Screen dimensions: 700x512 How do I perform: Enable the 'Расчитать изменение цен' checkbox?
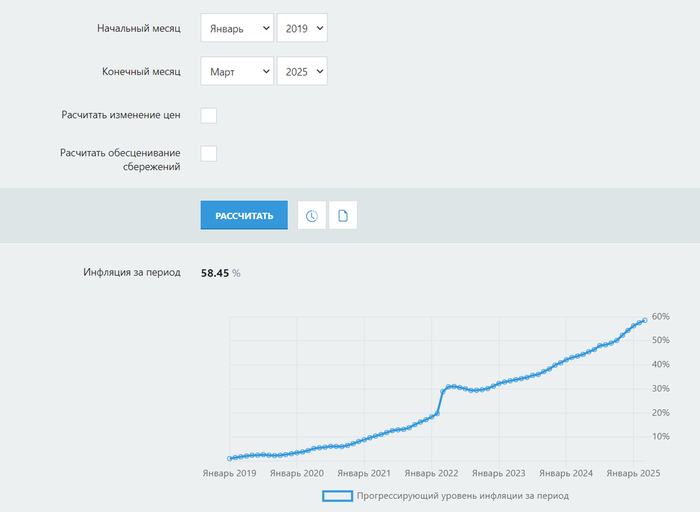(x=209, y=115)
